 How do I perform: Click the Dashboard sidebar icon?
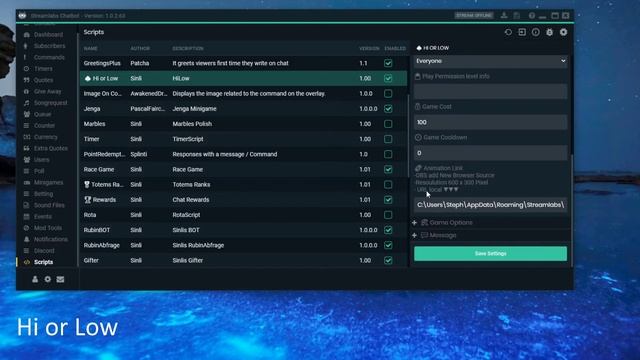coord(27,35)
